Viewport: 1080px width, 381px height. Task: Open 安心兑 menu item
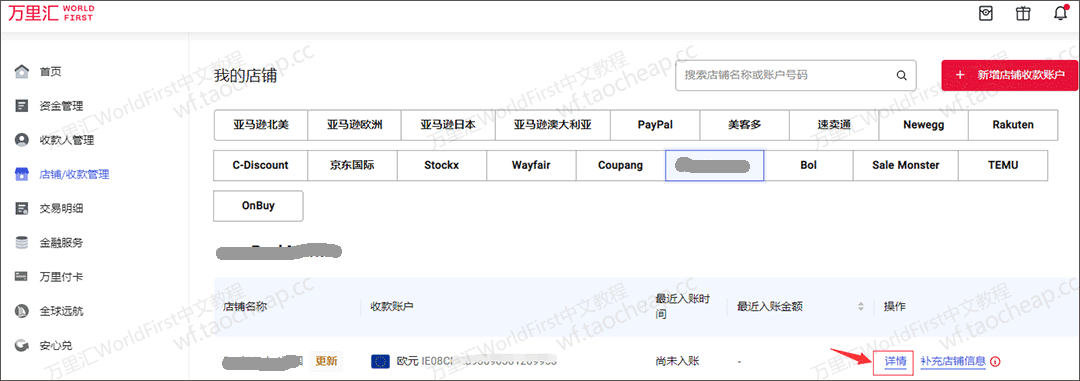(56, 345)
